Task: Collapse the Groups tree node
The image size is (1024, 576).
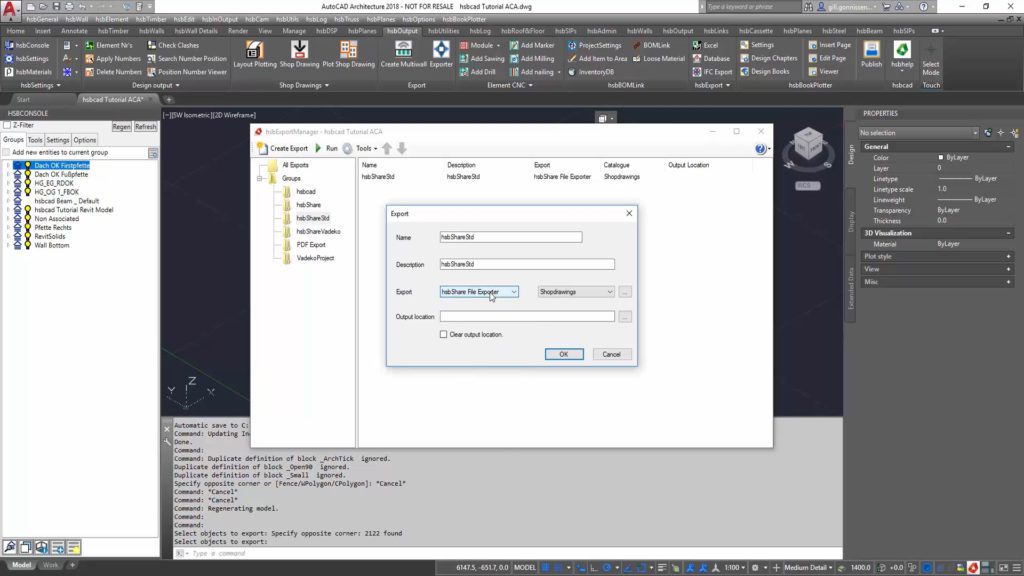Action: 260,178
